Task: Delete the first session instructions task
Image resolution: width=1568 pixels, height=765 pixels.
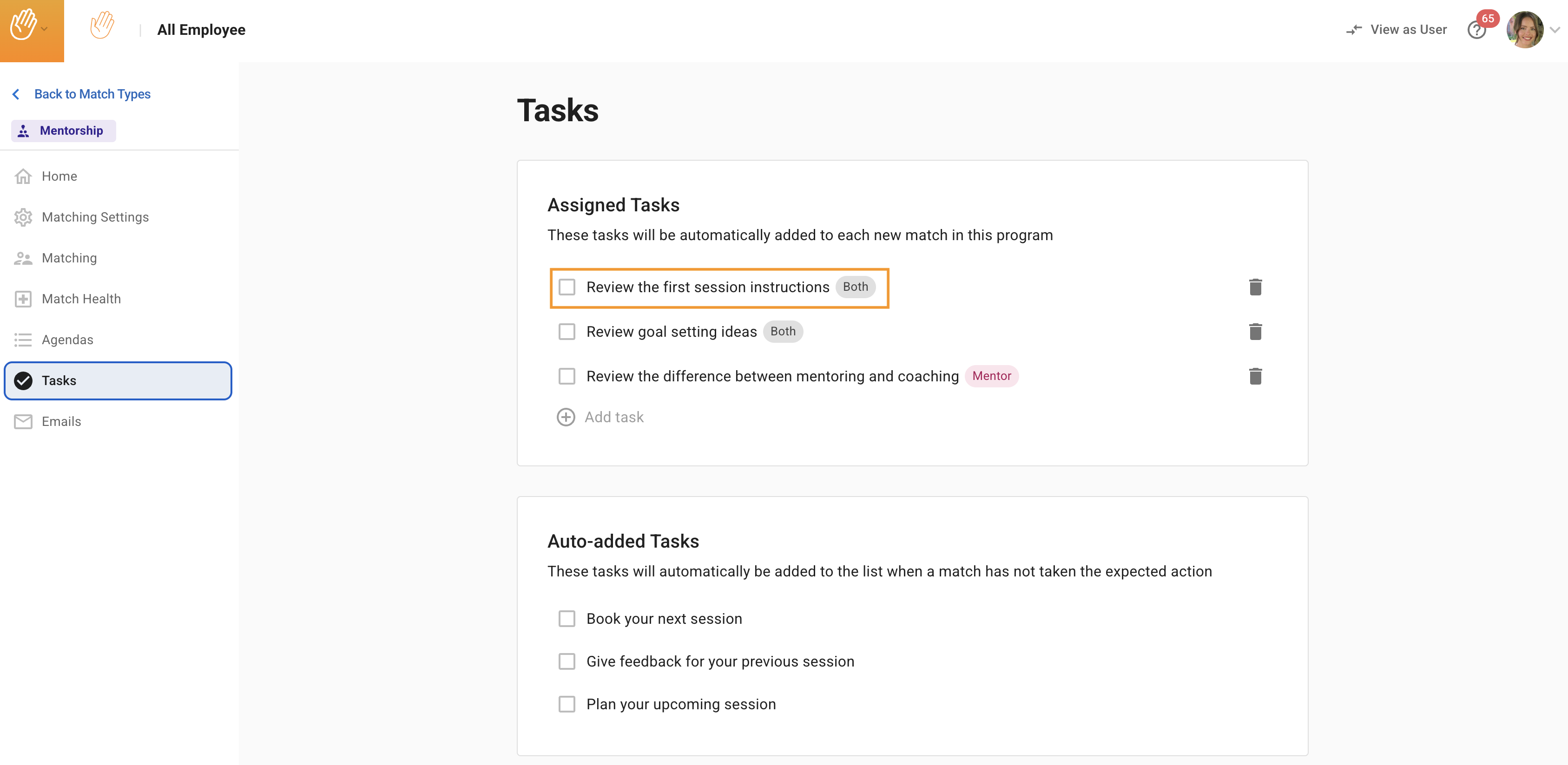Action: (x=1254, y=287)
